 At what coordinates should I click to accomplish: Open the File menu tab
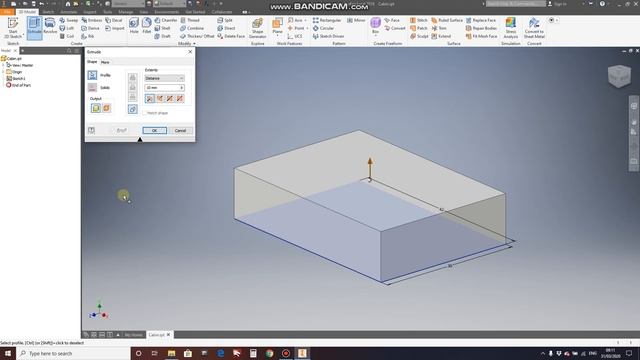pyautogui.click(x=7, y=12)
